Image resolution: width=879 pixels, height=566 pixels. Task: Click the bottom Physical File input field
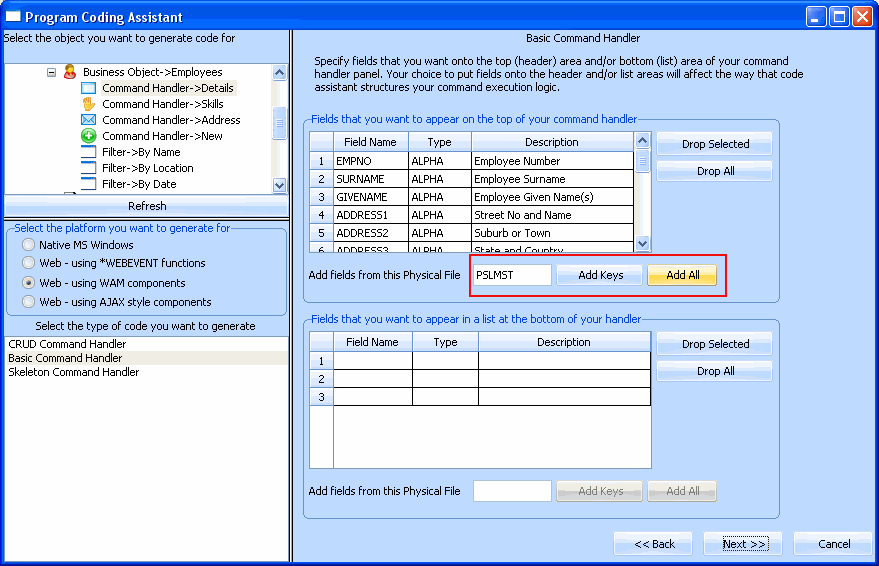coord(511,491)
